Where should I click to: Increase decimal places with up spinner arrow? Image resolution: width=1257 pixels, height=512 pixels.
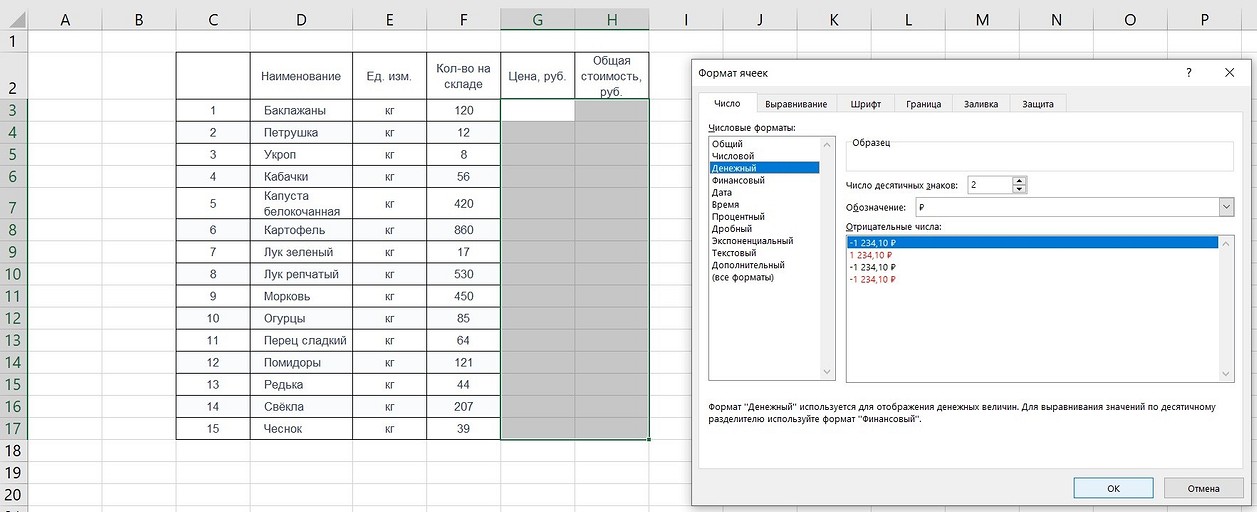(x=1019, y=181)
